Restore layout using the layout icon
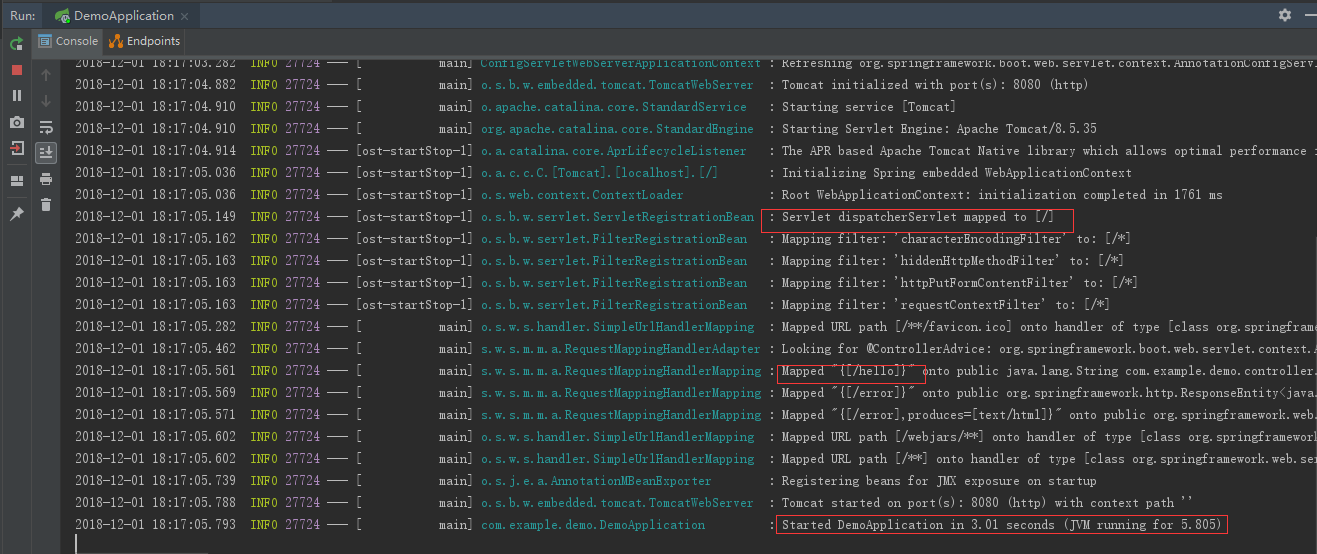This screenshot has height=554, width=1317. coord(16,181)
